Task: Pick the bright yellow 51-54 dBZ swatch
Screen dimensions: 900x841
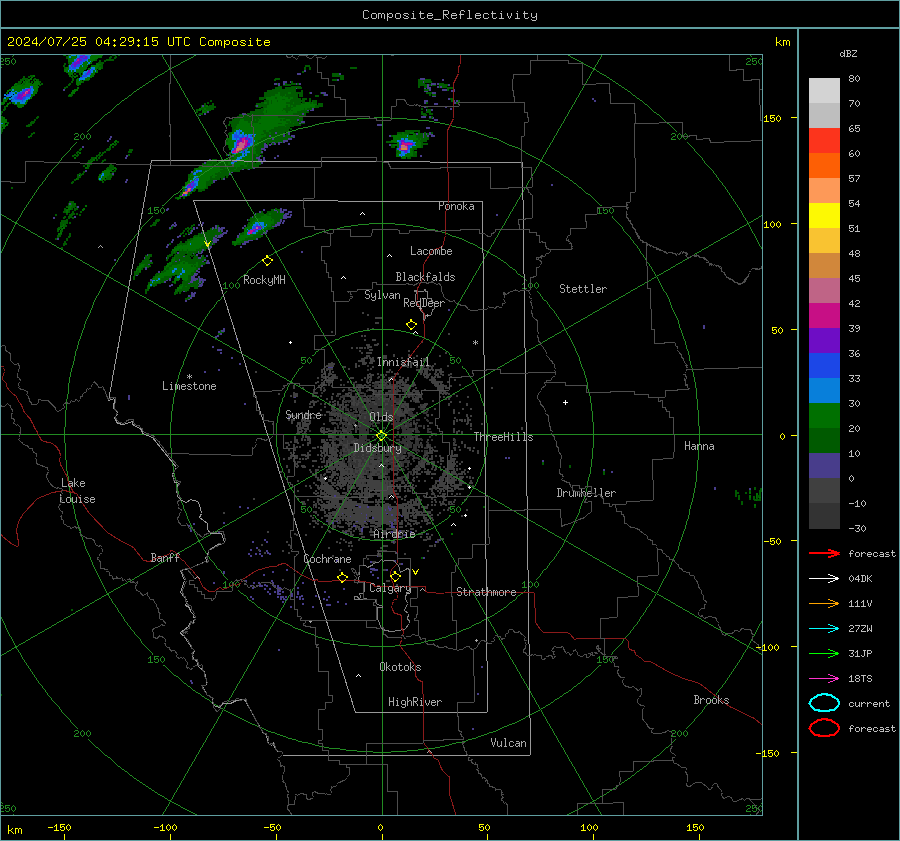Action: click(824, 216)
